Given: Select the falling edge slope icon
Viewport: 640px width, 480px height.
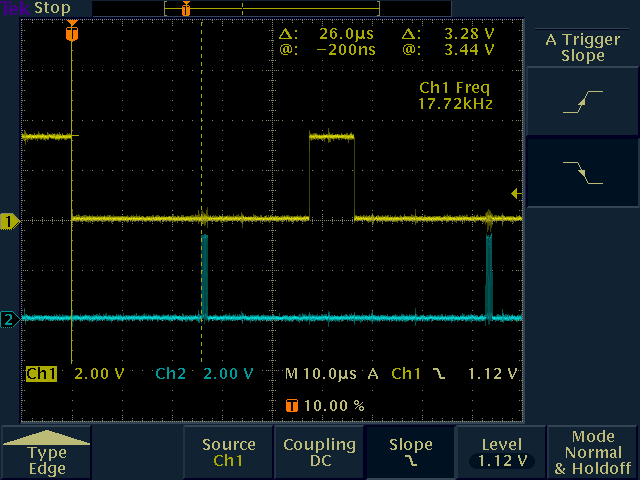Looking at the screenshot, I should point(582,173).
